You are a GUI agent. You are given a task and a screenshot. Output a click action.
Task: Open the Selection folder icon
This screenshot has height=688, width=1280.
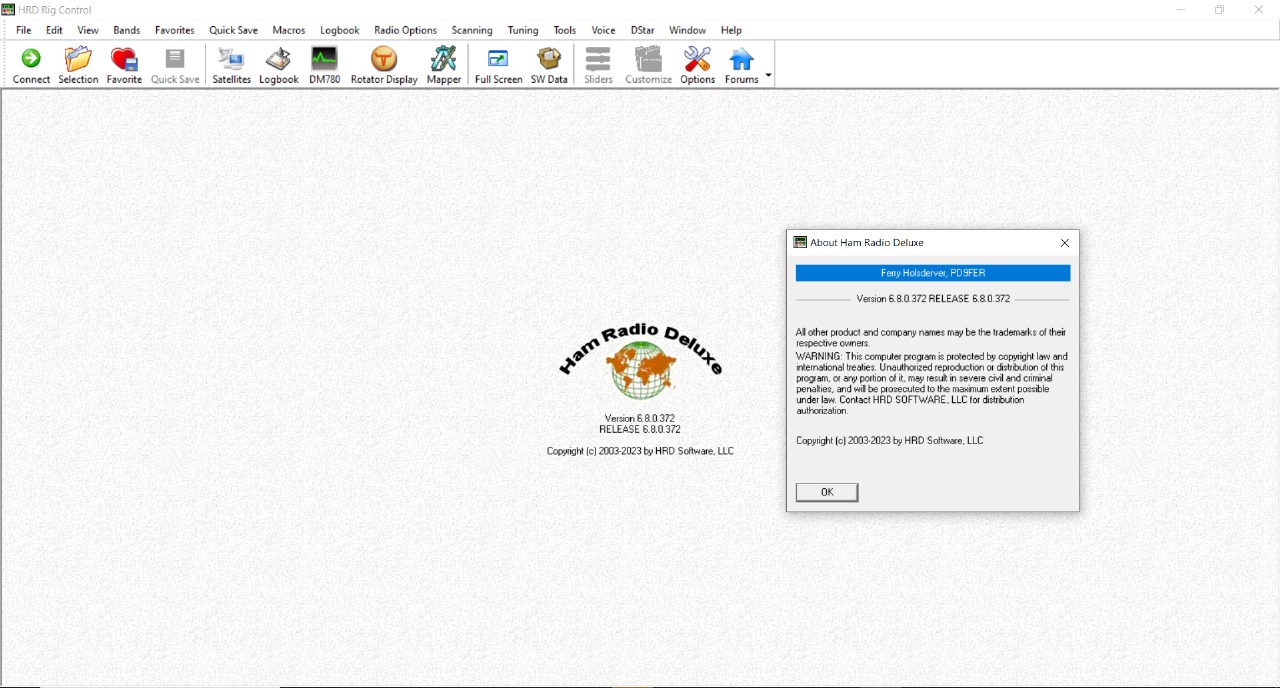78,65
